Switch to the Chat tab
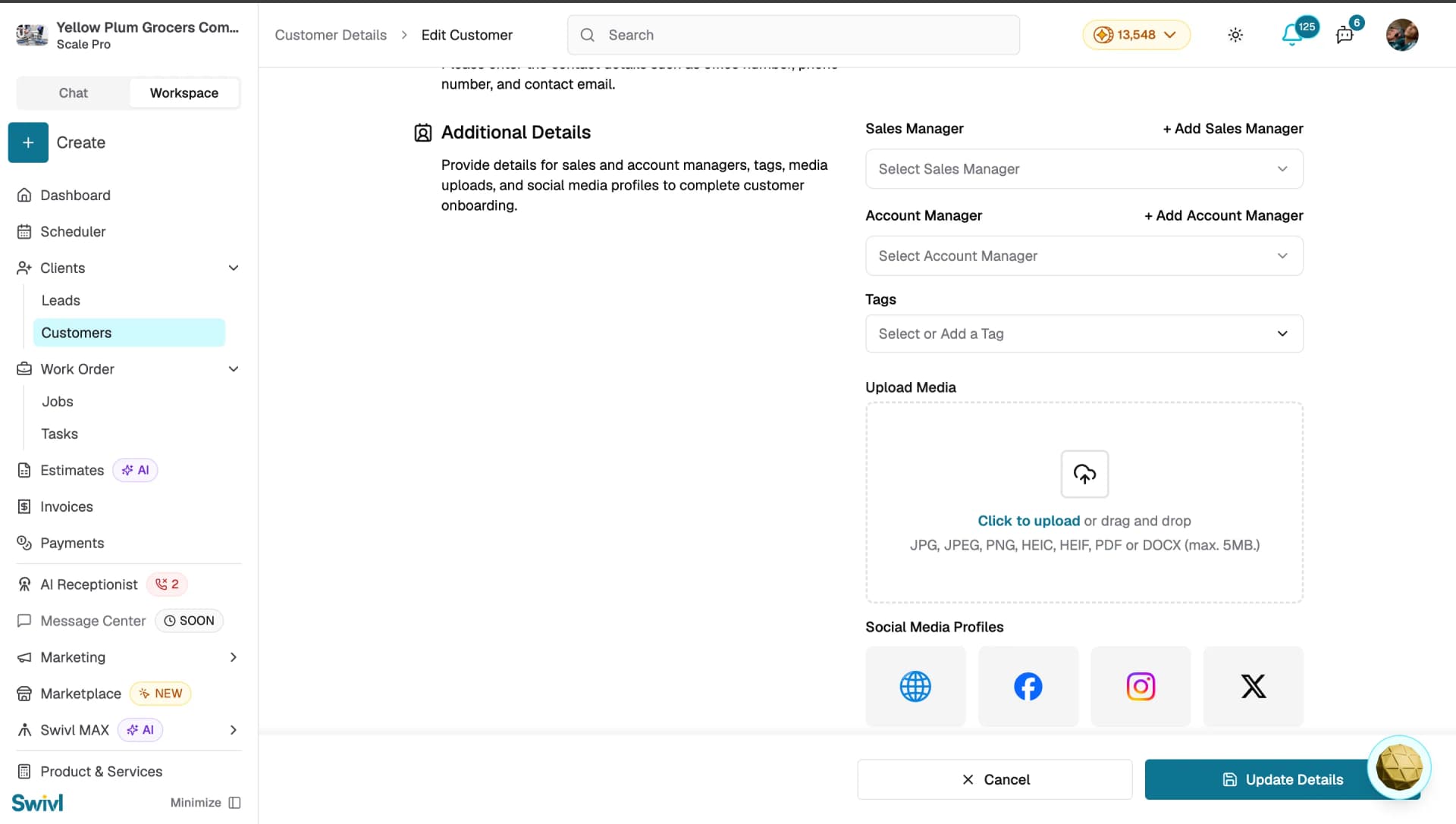Image resolution: width=1456 pixels, height=824 pixels. pos(74,92)
